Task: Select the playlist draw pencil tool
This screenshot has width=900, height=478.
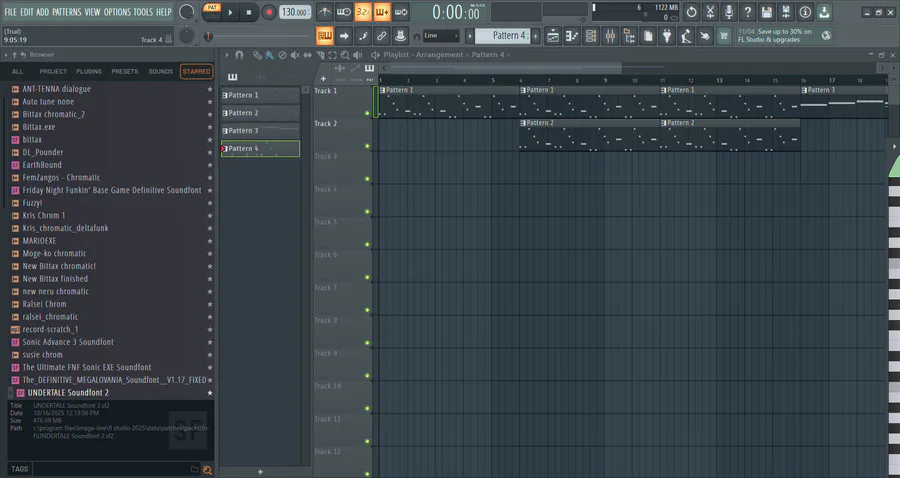Action: click(257, 55)
